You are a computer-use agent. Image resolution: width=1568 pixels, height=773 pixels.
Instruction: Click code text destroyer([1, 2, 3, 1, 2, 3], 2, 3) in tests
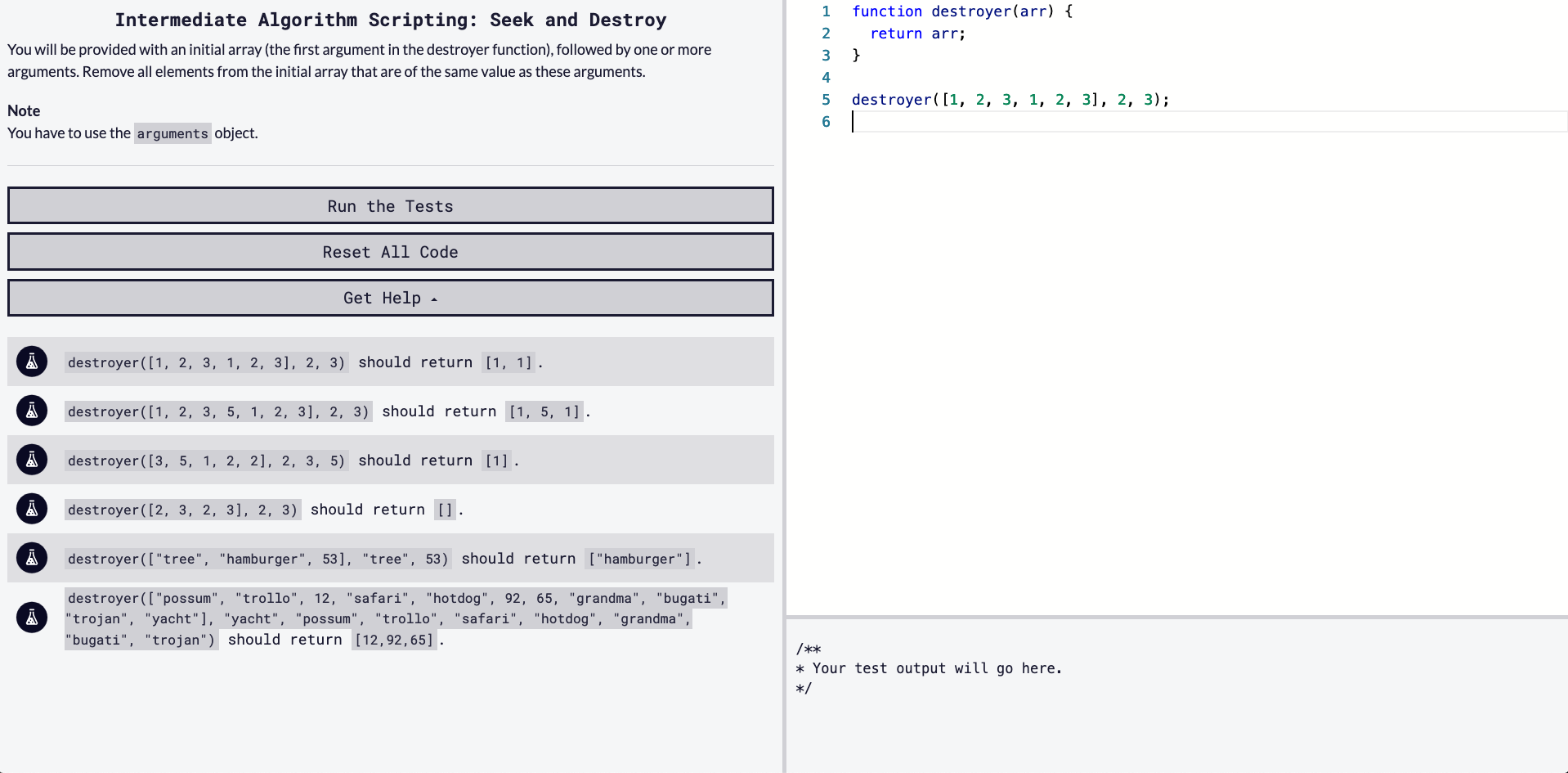(206, 362)
